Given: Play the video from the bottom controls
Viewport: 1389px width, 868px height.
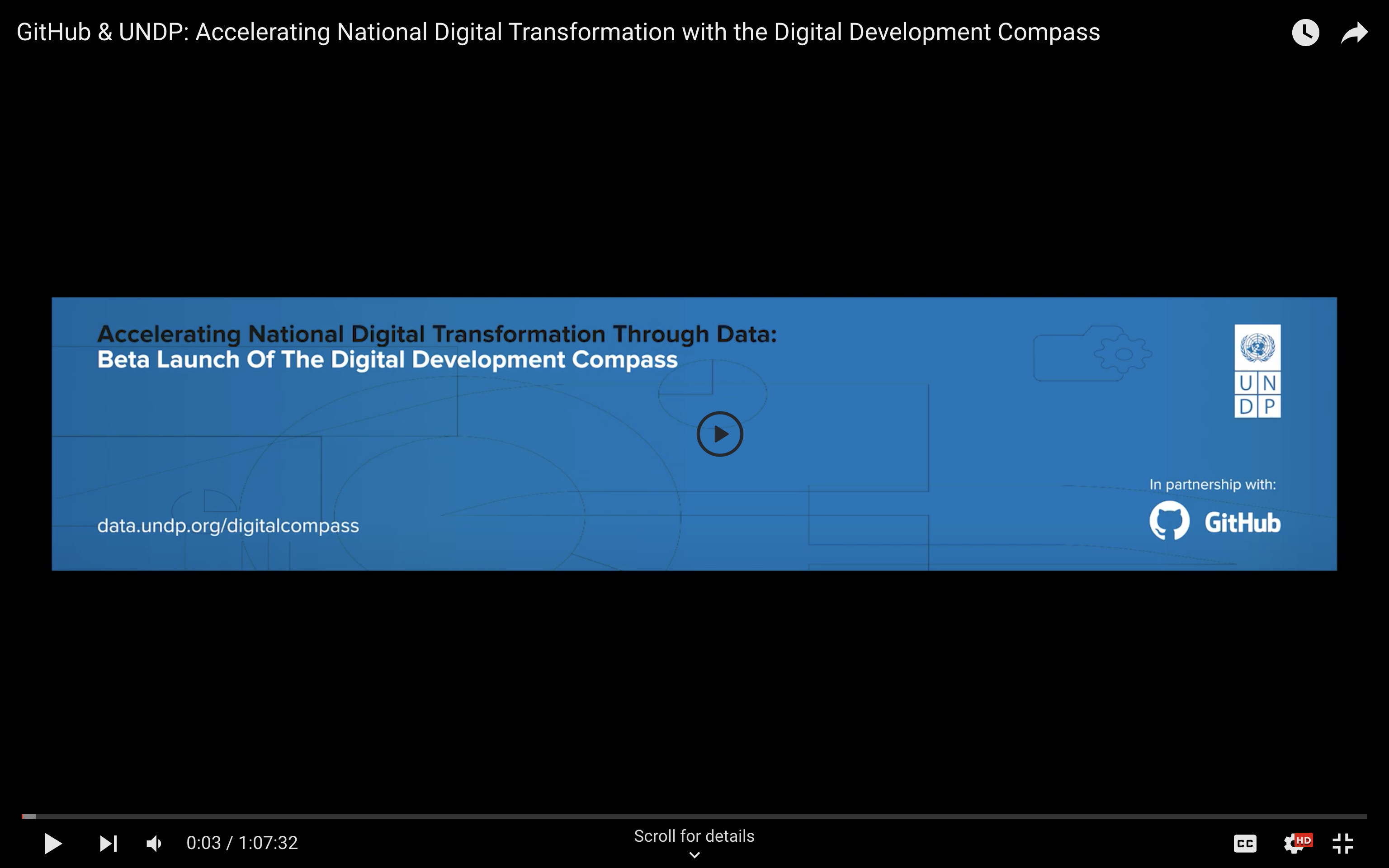Looking at the screenshot, I should point(53,843).
